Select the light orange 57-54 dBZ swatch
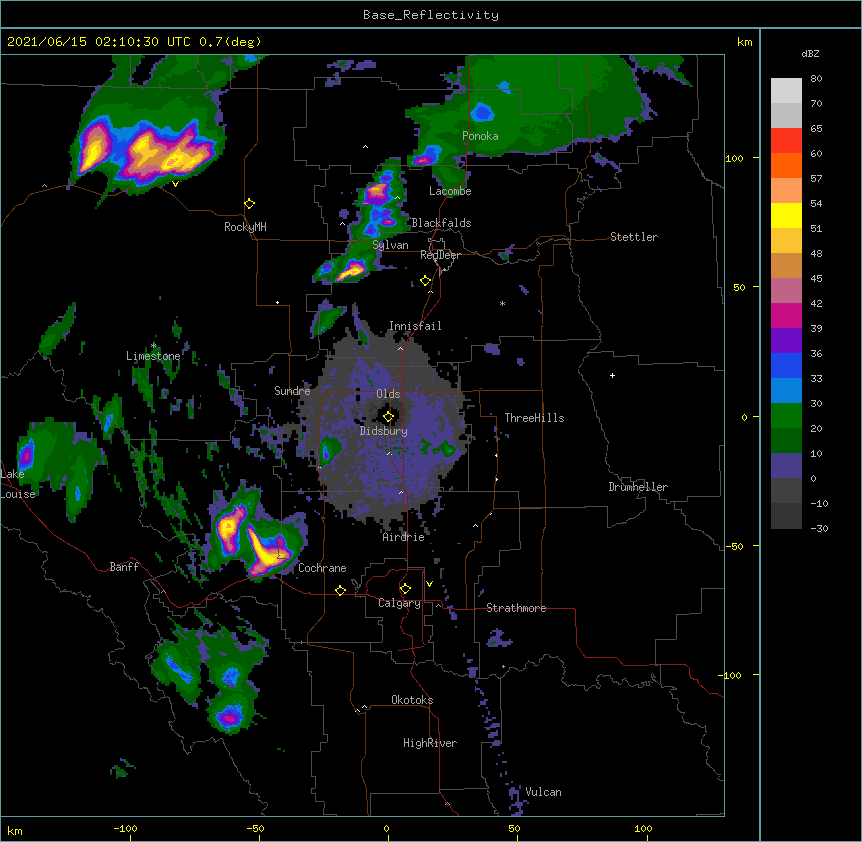The image size is (862, 842). coord(786,191)
